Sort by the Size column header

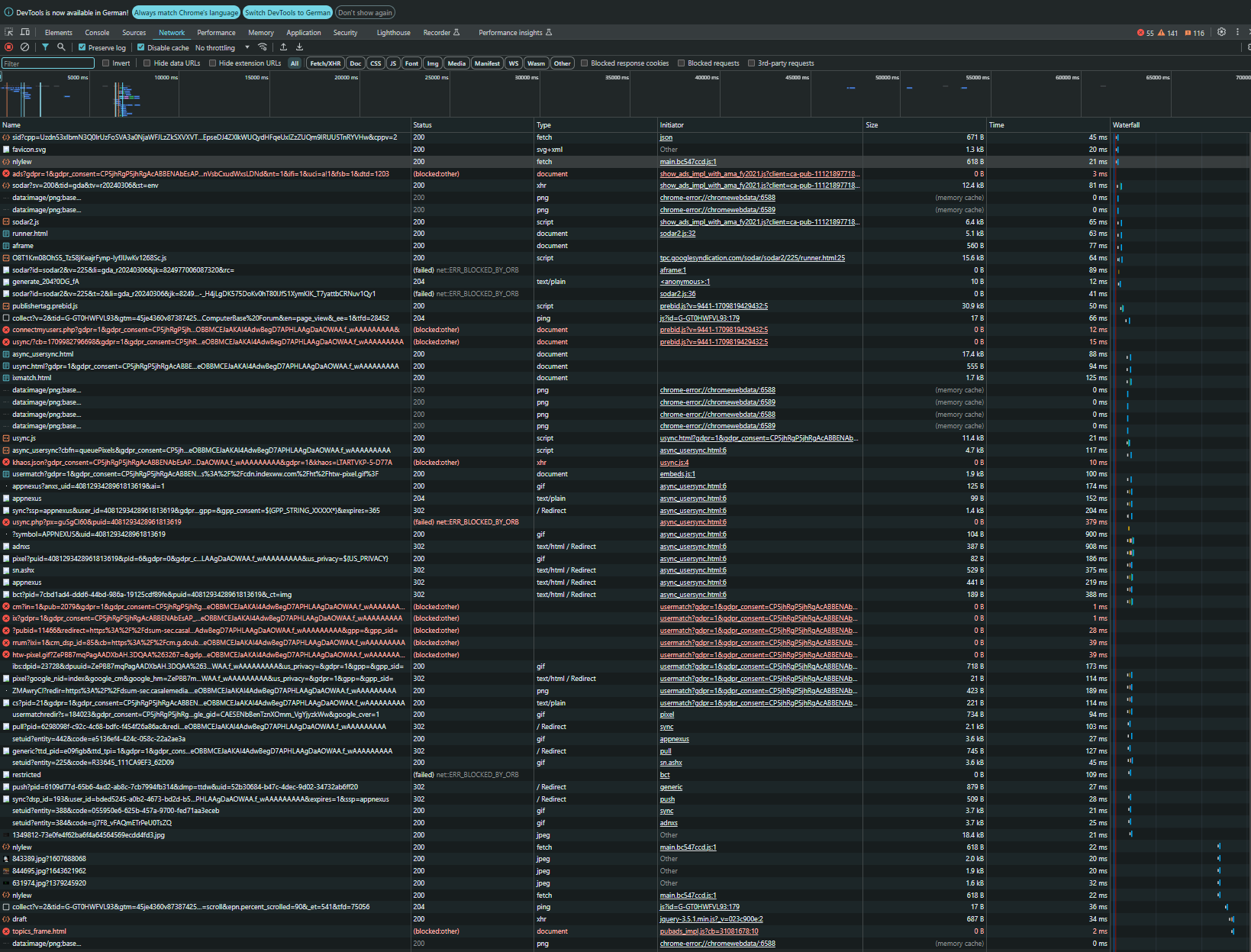pos(924,125)
